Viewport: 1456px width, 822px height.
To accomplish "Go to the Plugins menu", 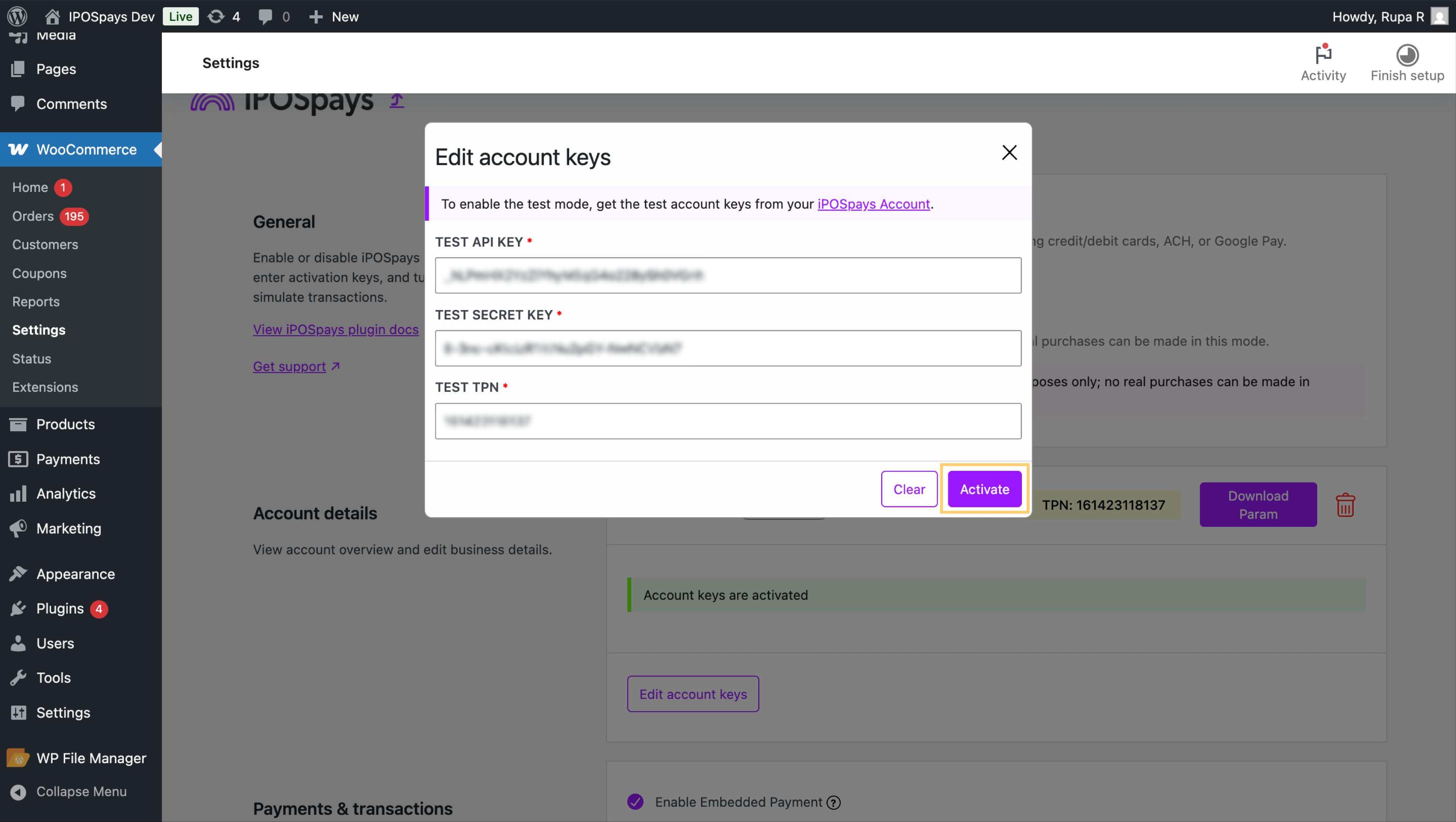I will pos(60,608).
